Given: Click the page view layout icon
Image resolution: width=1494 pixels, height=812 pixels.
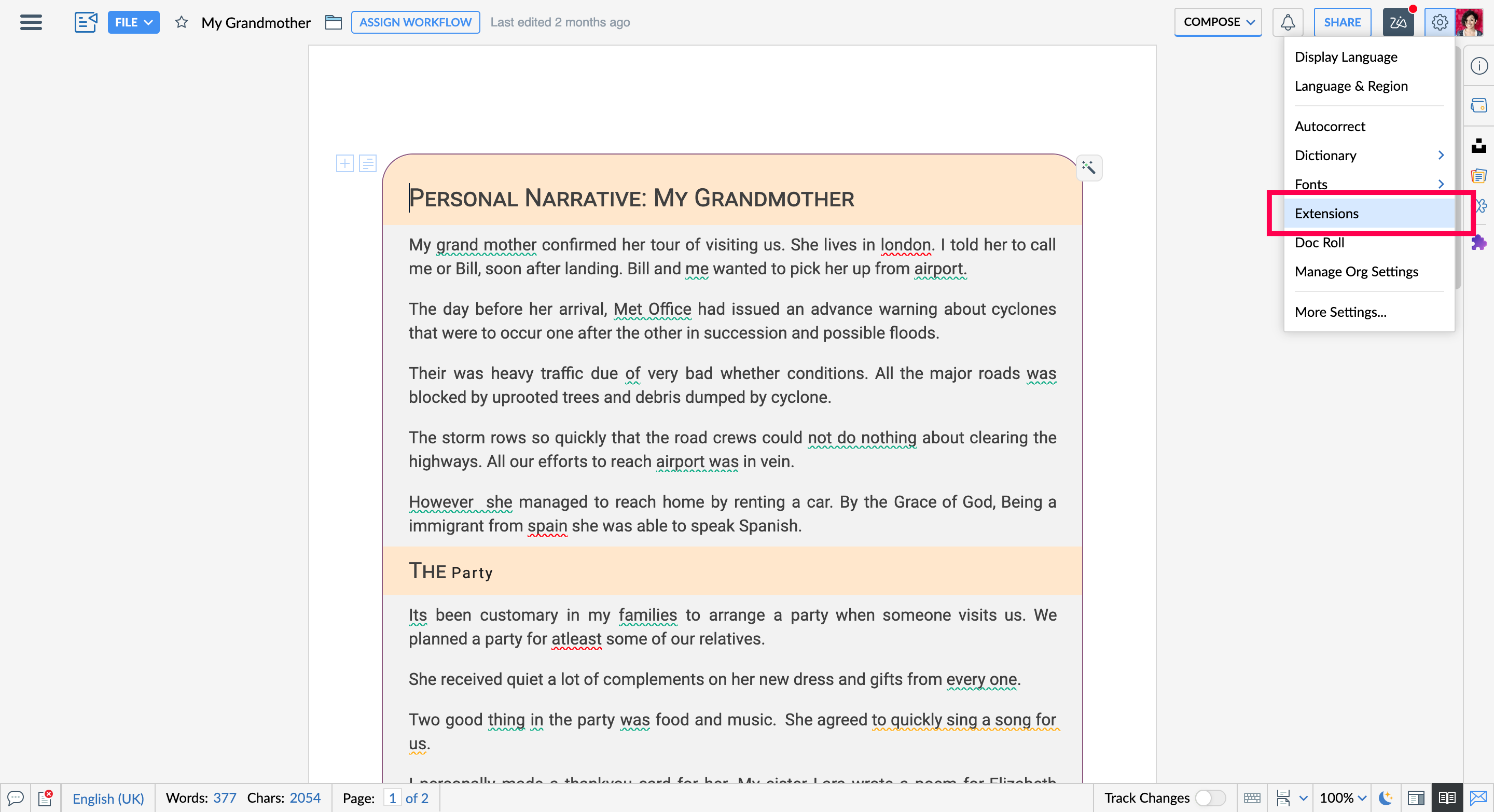Looking at the screenshot, I should pyautogui.click(x=1283, y=798).
